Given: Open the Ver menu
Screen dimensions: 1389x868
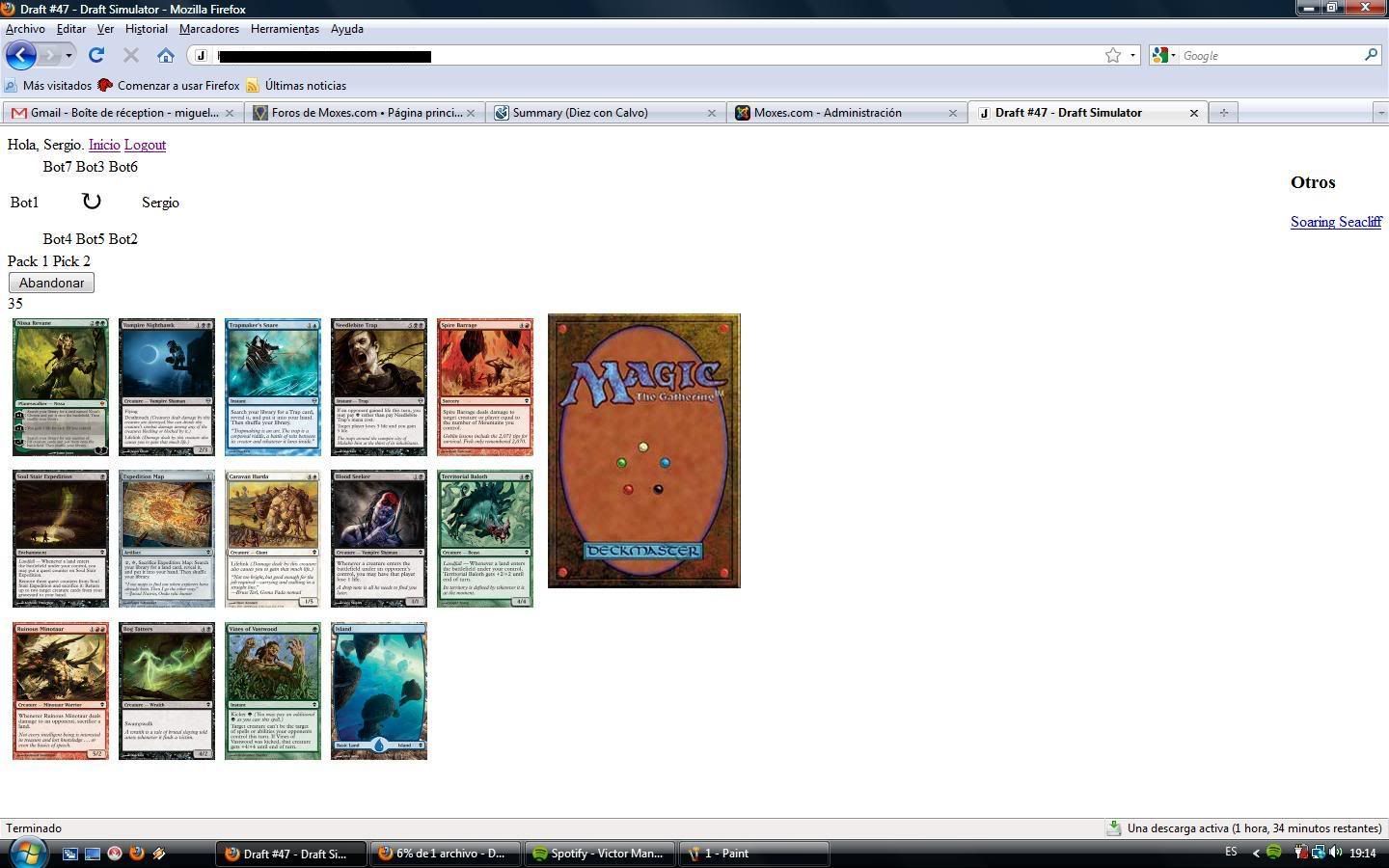Looking at the screenshot, I should coord(105,29).
